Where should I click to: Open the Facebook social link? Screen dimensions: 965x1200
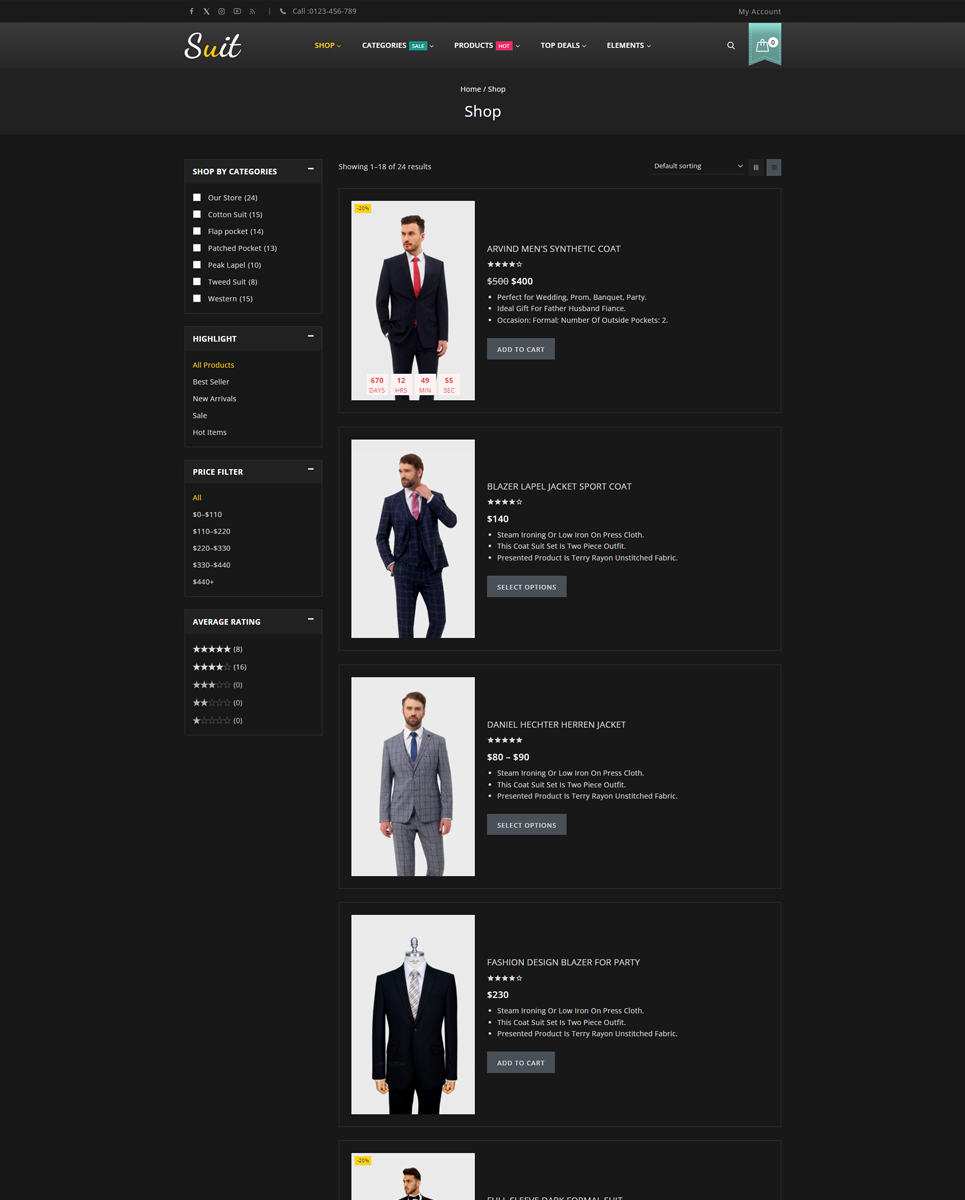pos(191,12)
